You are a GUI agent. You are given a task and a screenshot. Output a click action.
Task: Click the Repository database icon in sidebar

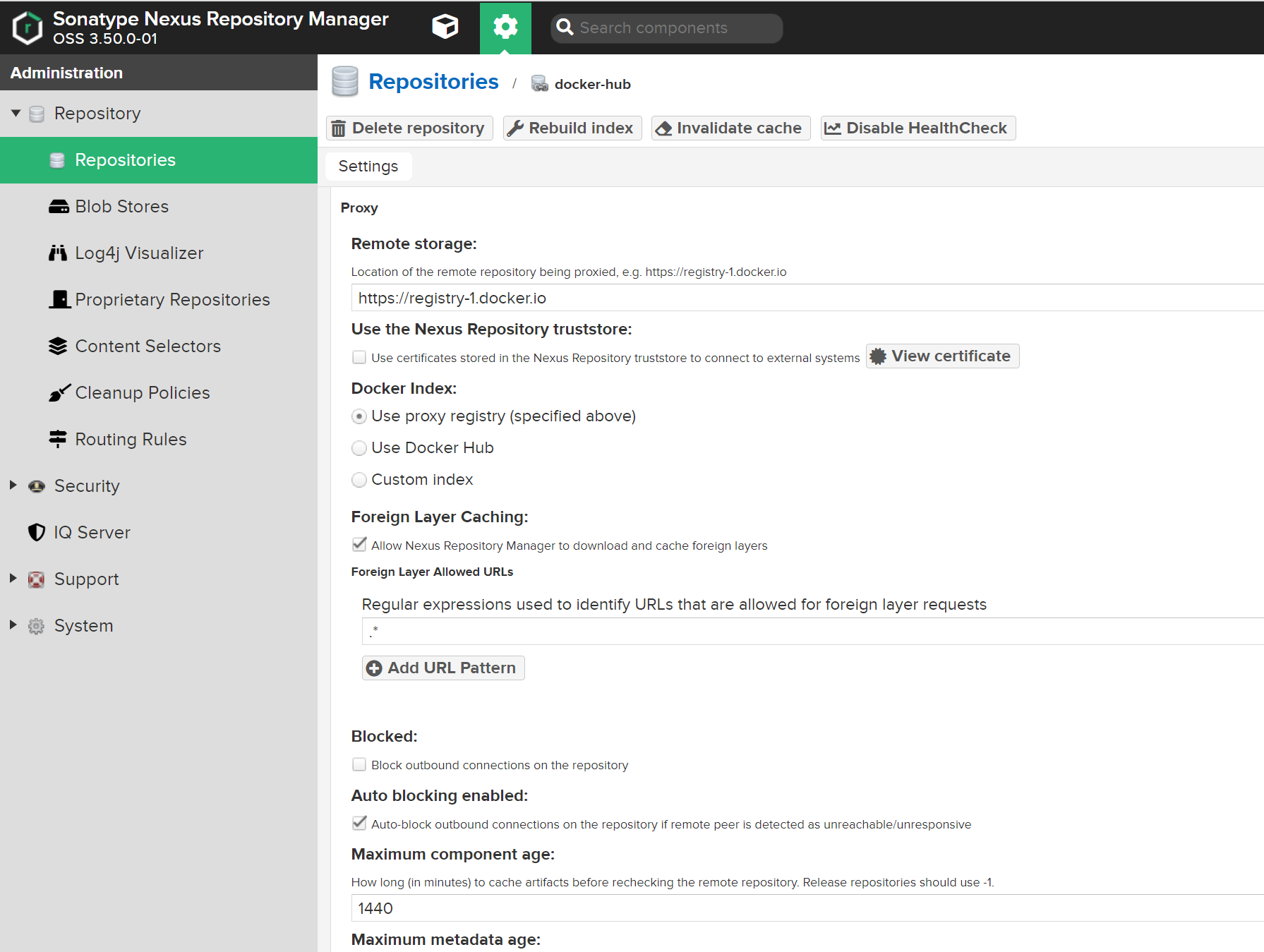pyautogui.click(x=37, y=114)
